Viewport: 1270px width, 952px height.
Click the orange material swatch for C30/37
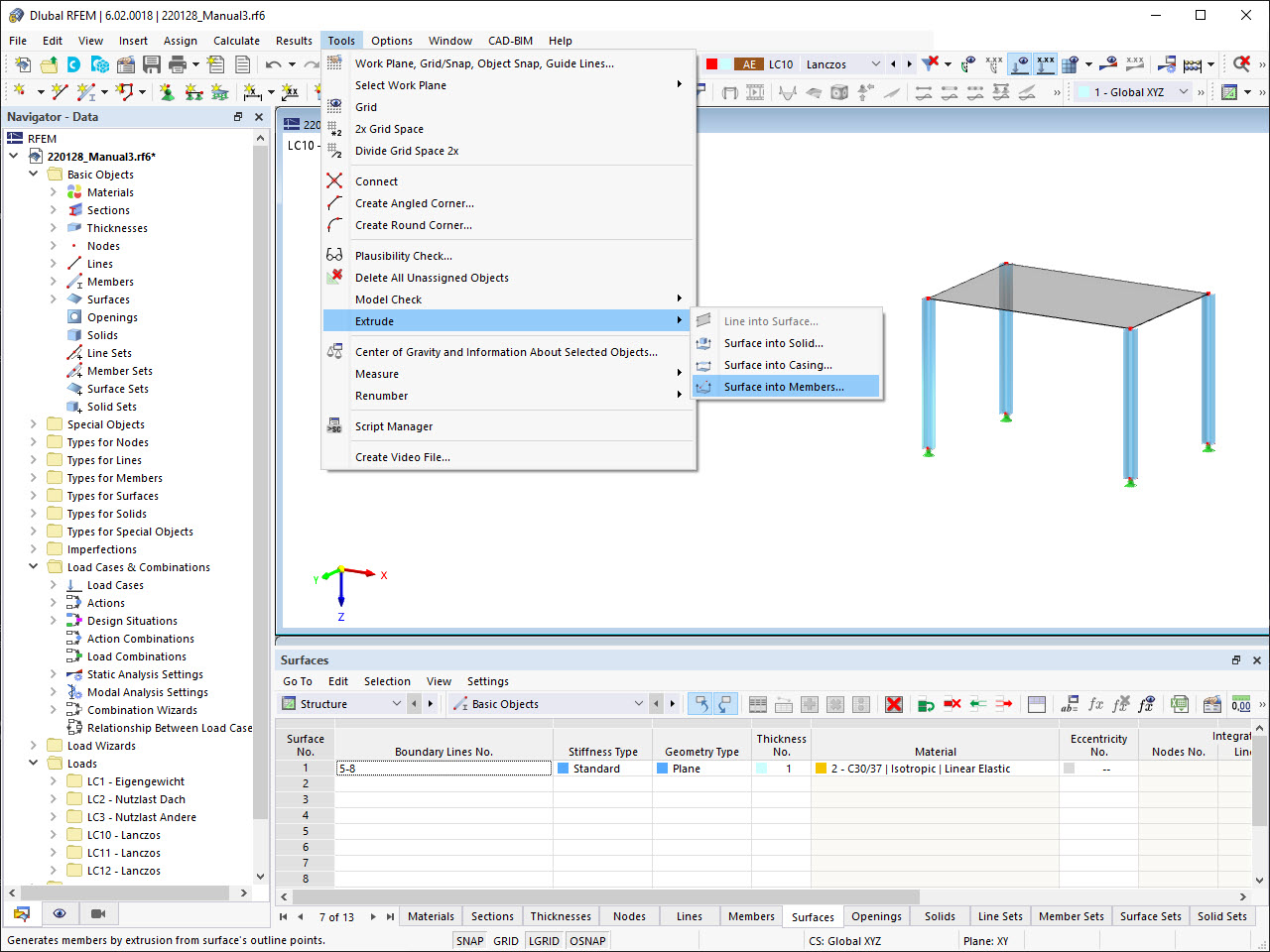(821, 769)
